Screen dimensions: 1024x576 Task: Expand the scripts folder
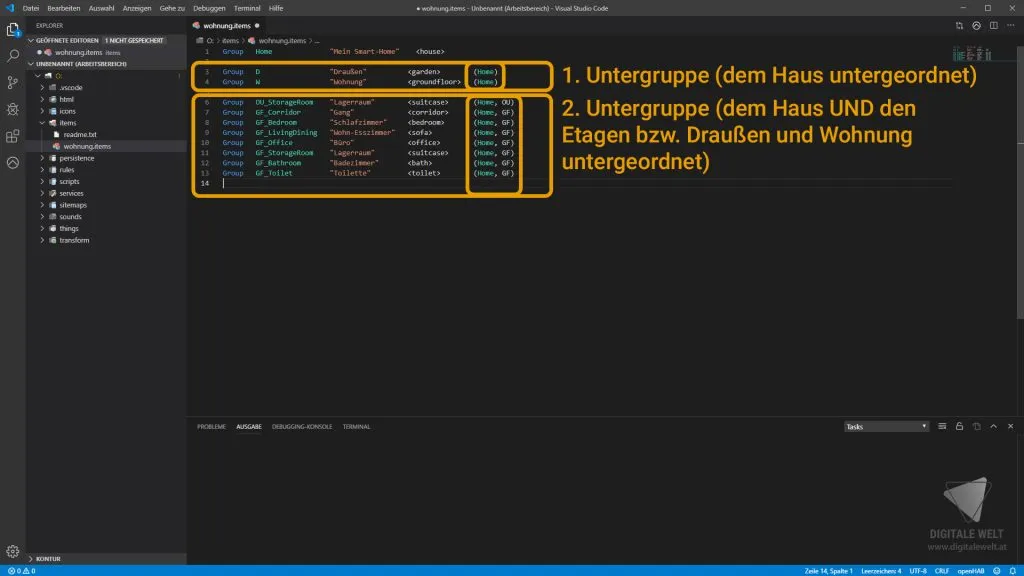pyautogui.click(x=42, y=182)
